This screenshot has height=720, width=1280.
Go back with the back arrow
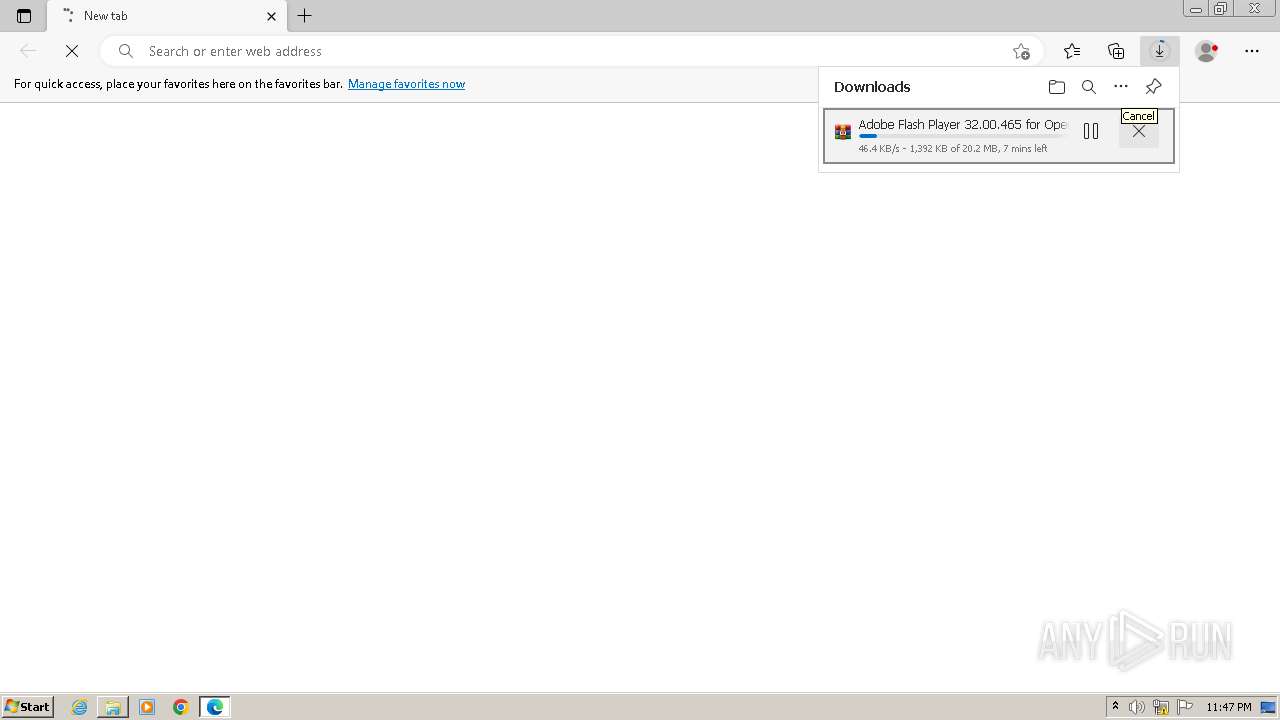tap(28, 51)
